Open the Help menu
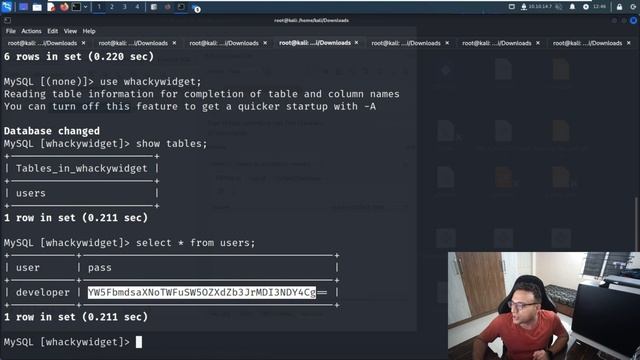Image resolution: width=640 pixels, height=360 pixels. 89,31
